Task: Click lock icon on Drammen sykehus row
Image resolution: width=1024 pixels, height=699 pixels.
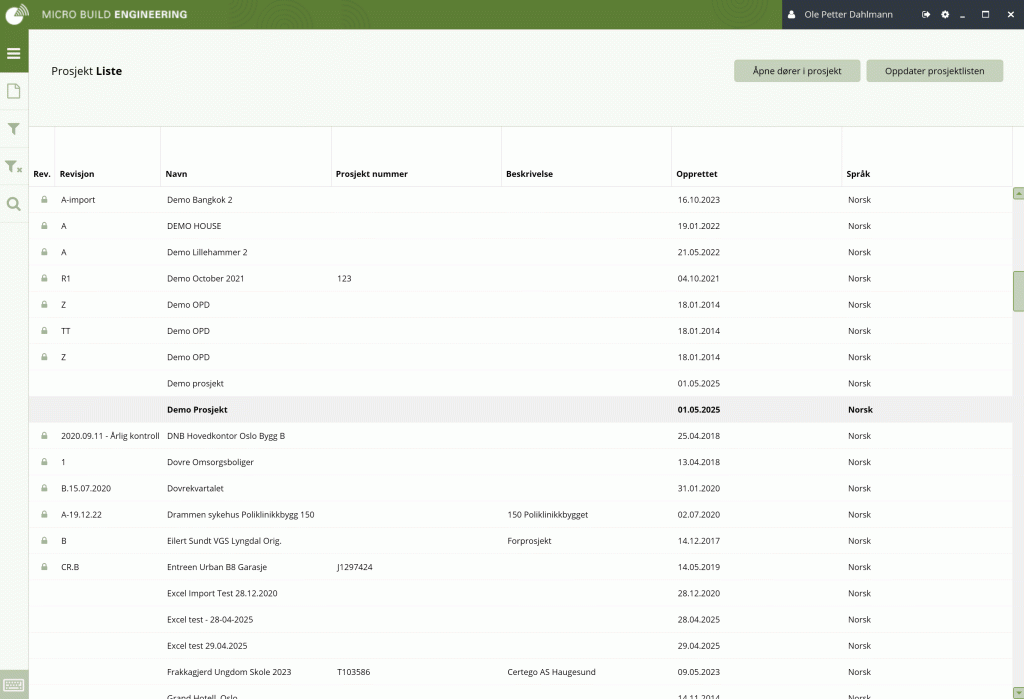Action: [x=44, y=514]
